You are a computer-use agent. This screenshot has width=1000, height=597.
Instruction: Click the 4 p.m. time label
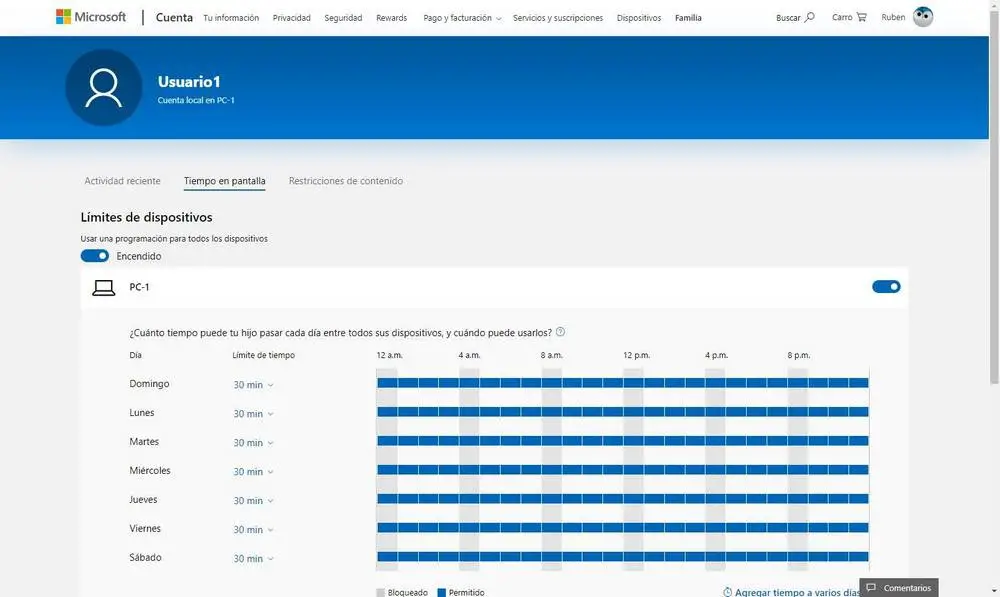tap(716, 355)
